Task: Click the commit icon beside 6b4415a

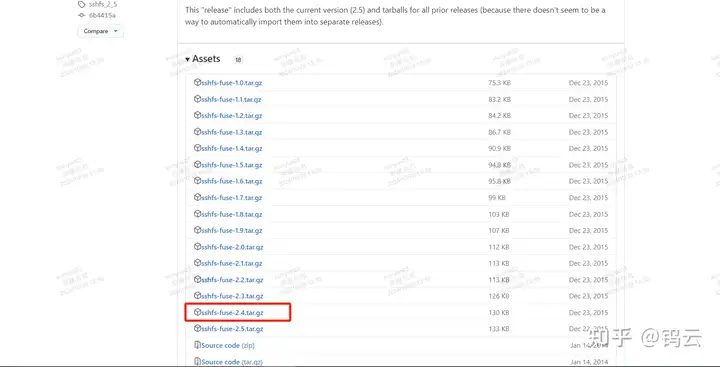Action: point(82,15)
